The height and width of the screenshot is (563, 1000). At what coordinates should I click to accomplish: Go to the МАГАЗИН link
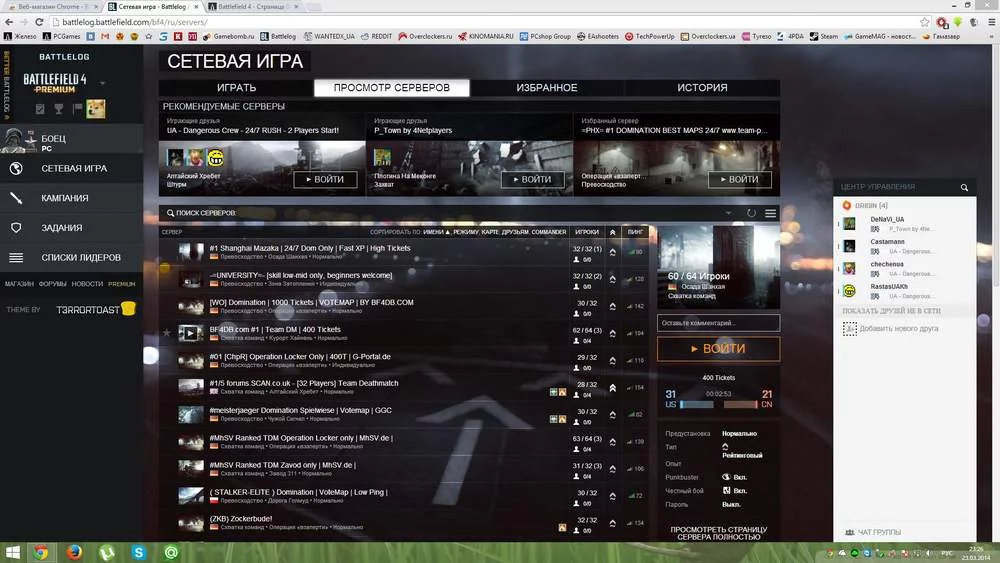pos(19,284)
